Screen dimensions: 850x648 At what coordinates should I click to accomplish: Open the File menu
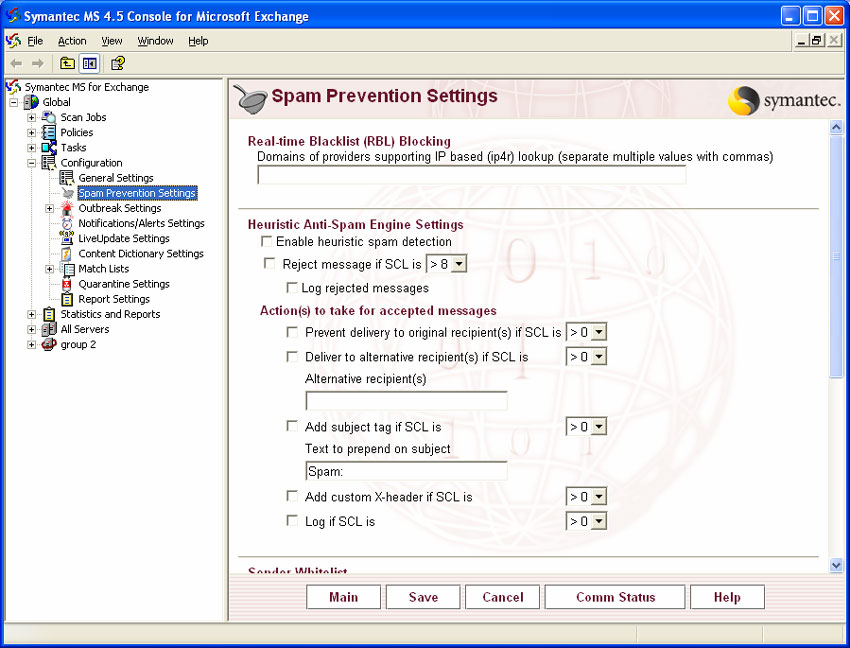(35, 41)
